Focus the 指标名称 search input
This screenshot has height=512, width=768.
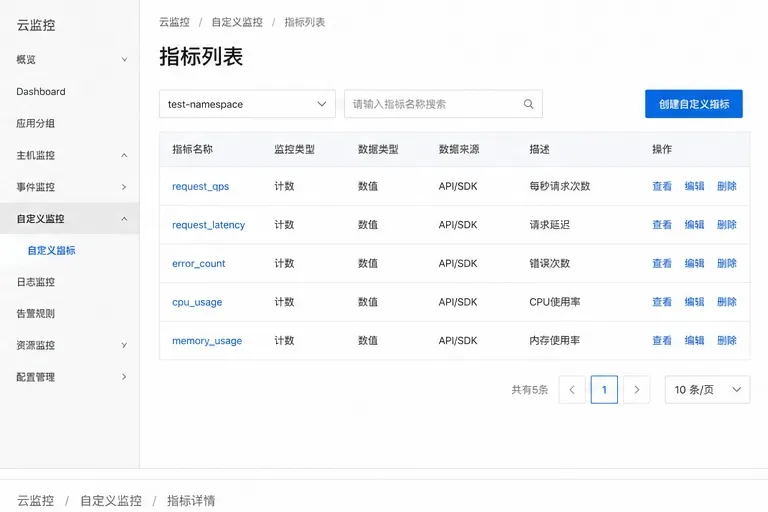[x=443, y=104]
